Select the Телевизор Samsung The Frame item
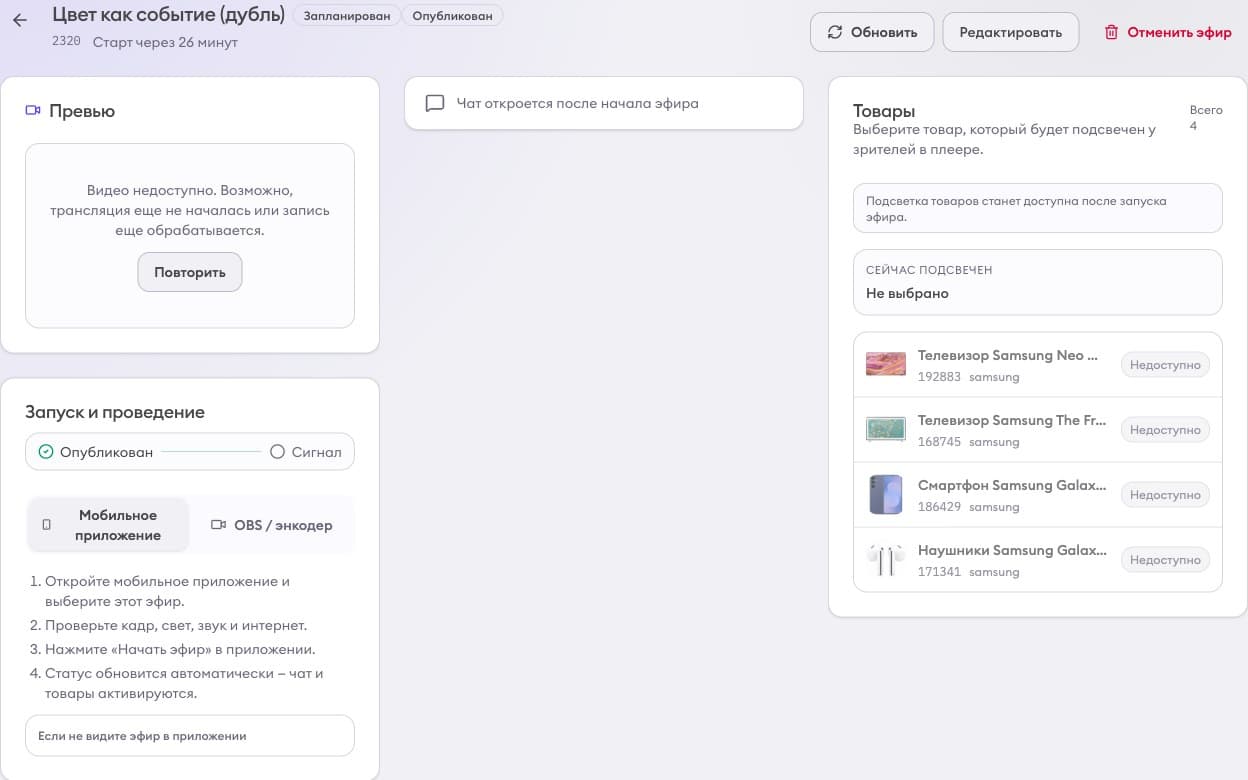Screen dimensions: 1248x780 point(1011,429)
